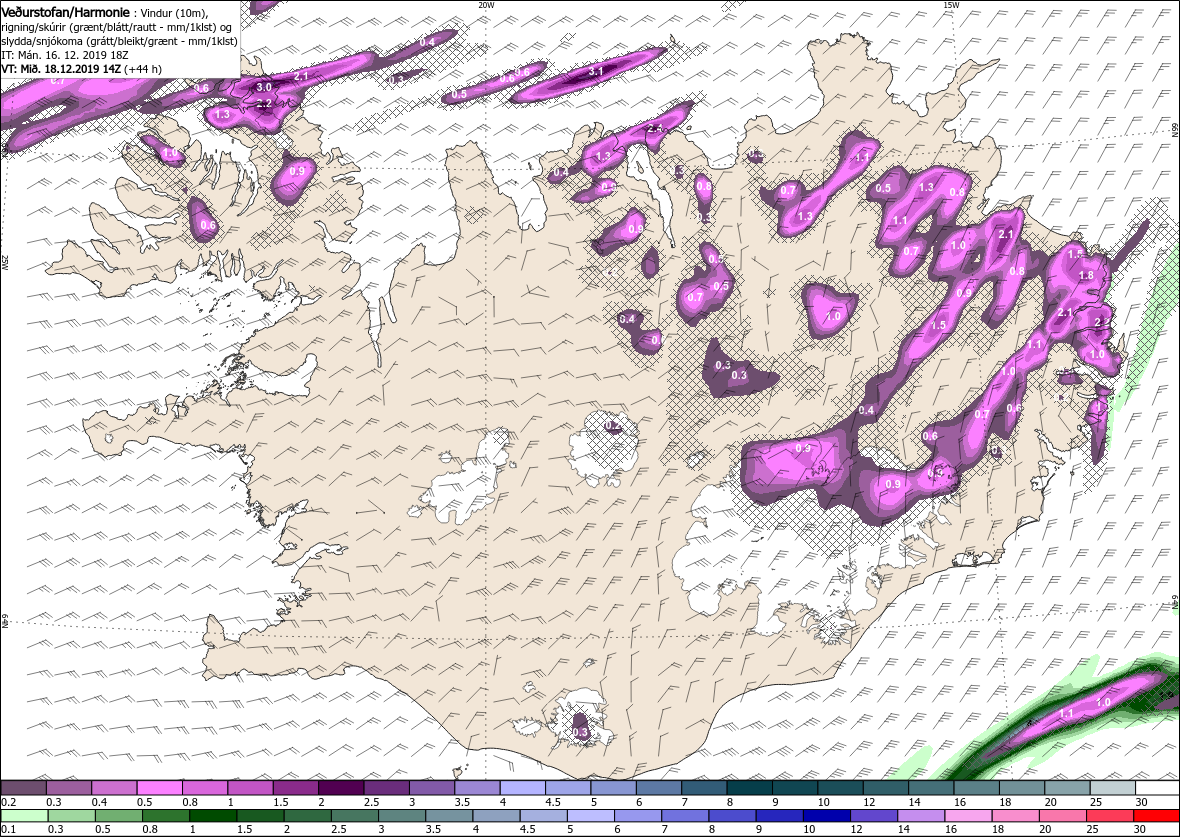Screen dimensions: 1180x837
Task: Pick the dark teal swatch labeled 8 in upper legend
Action: 749,788
